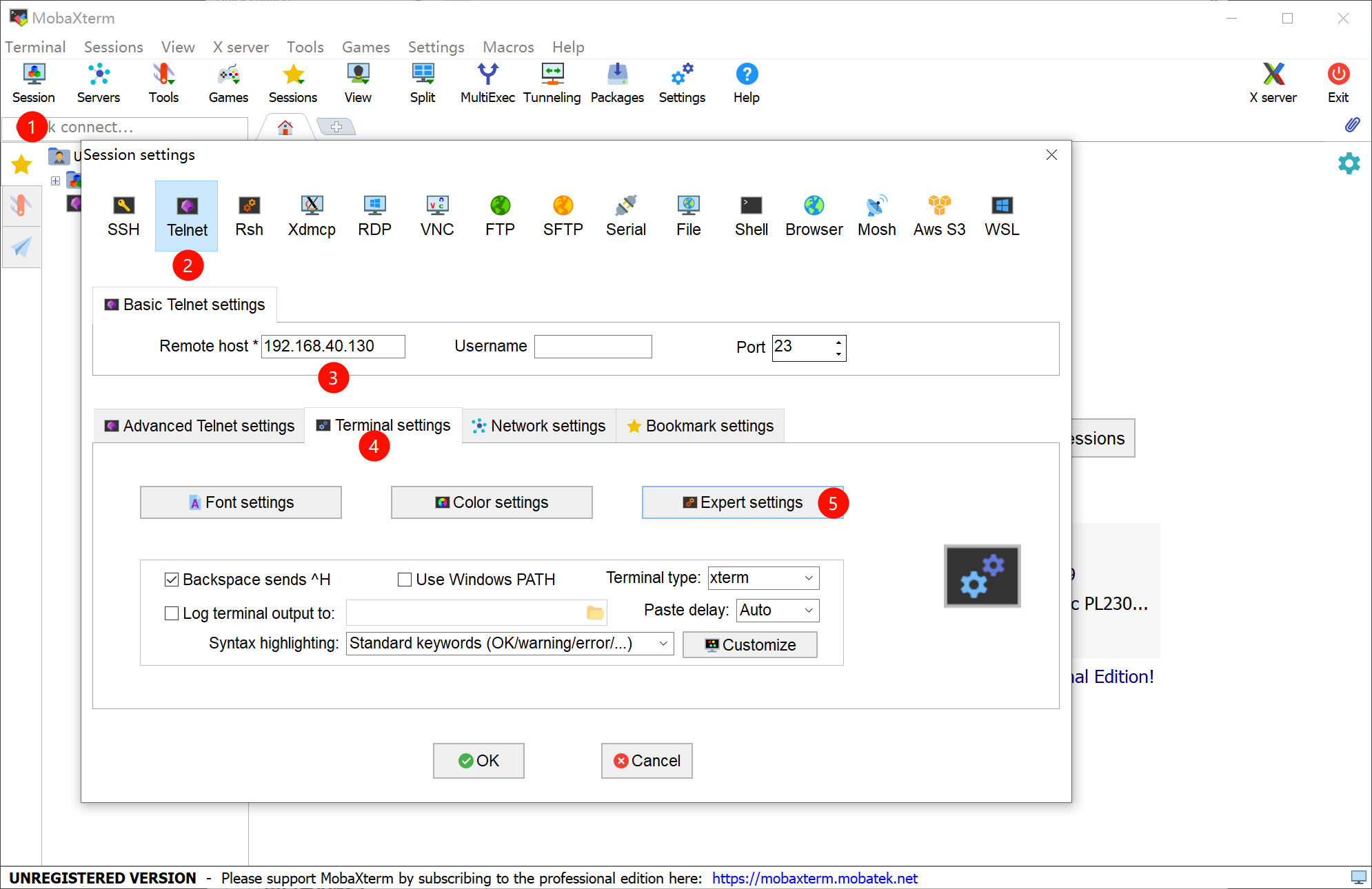Open the Tunneling toolbar tool
1372x889 pixels.
coord(552,83)
